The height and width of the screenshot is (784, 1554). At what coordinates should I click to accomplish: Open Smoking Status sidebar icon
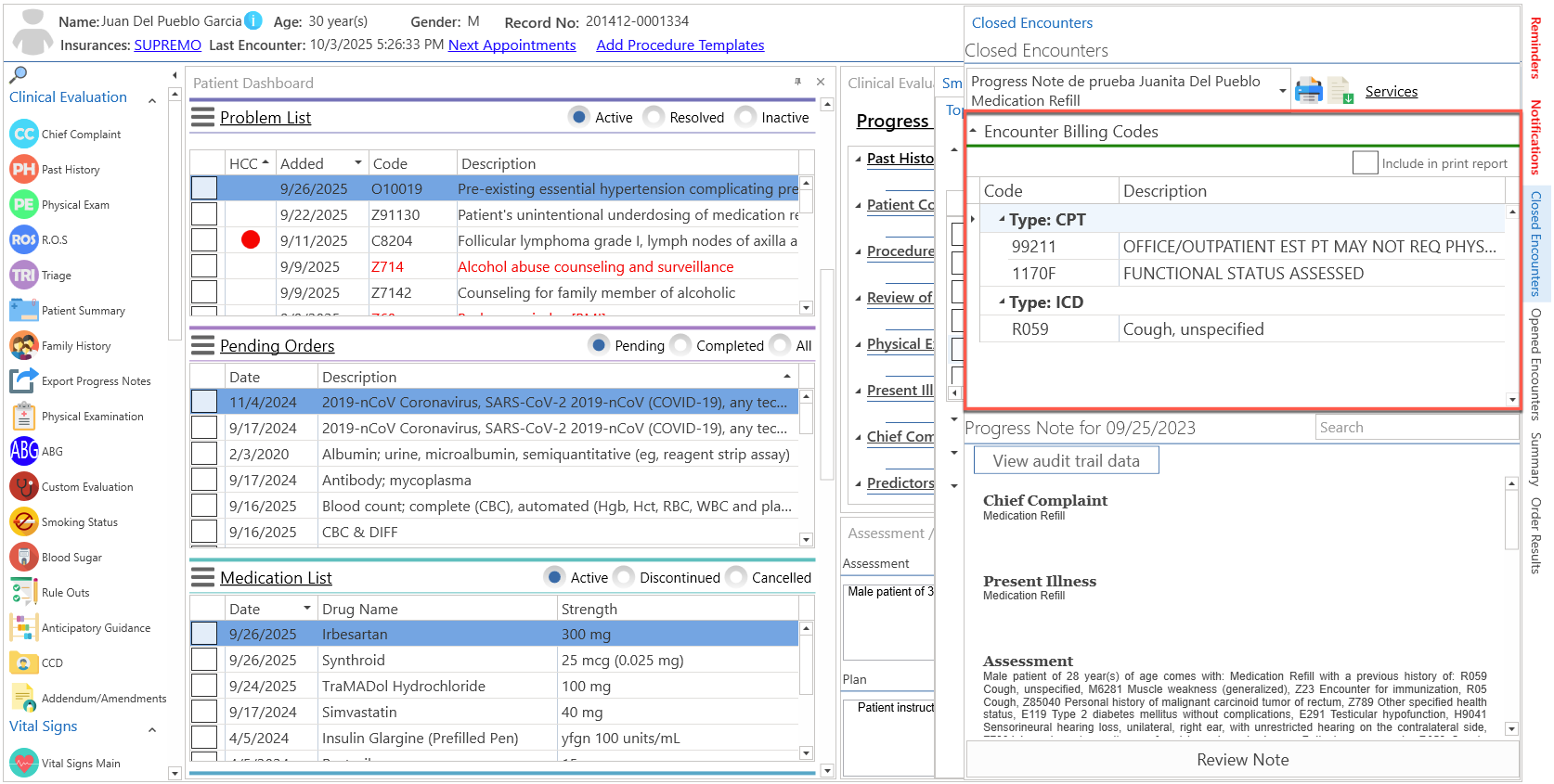coord(24,521)
